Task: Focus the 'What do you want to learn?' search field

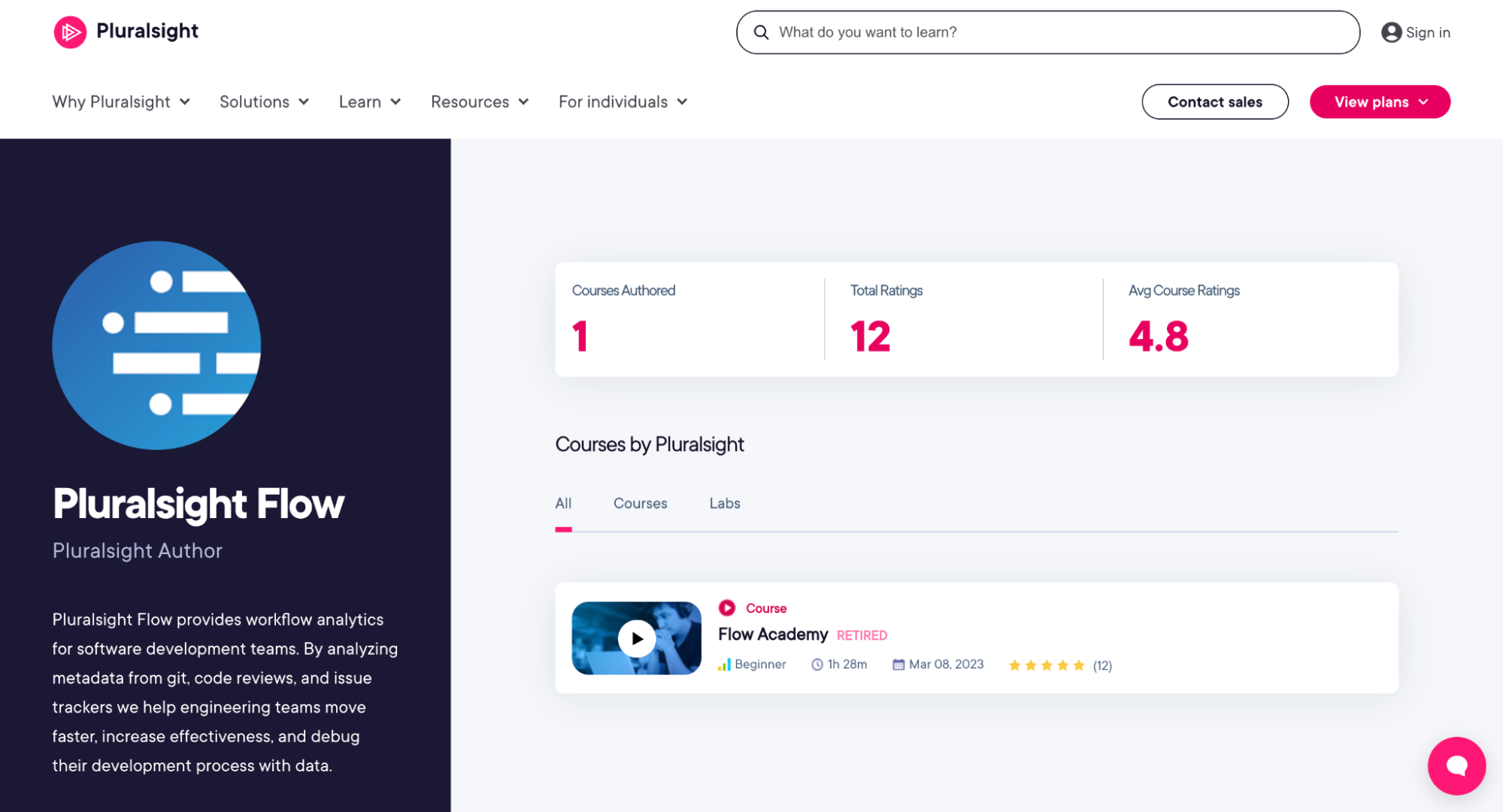Action: coord(1048,32)
